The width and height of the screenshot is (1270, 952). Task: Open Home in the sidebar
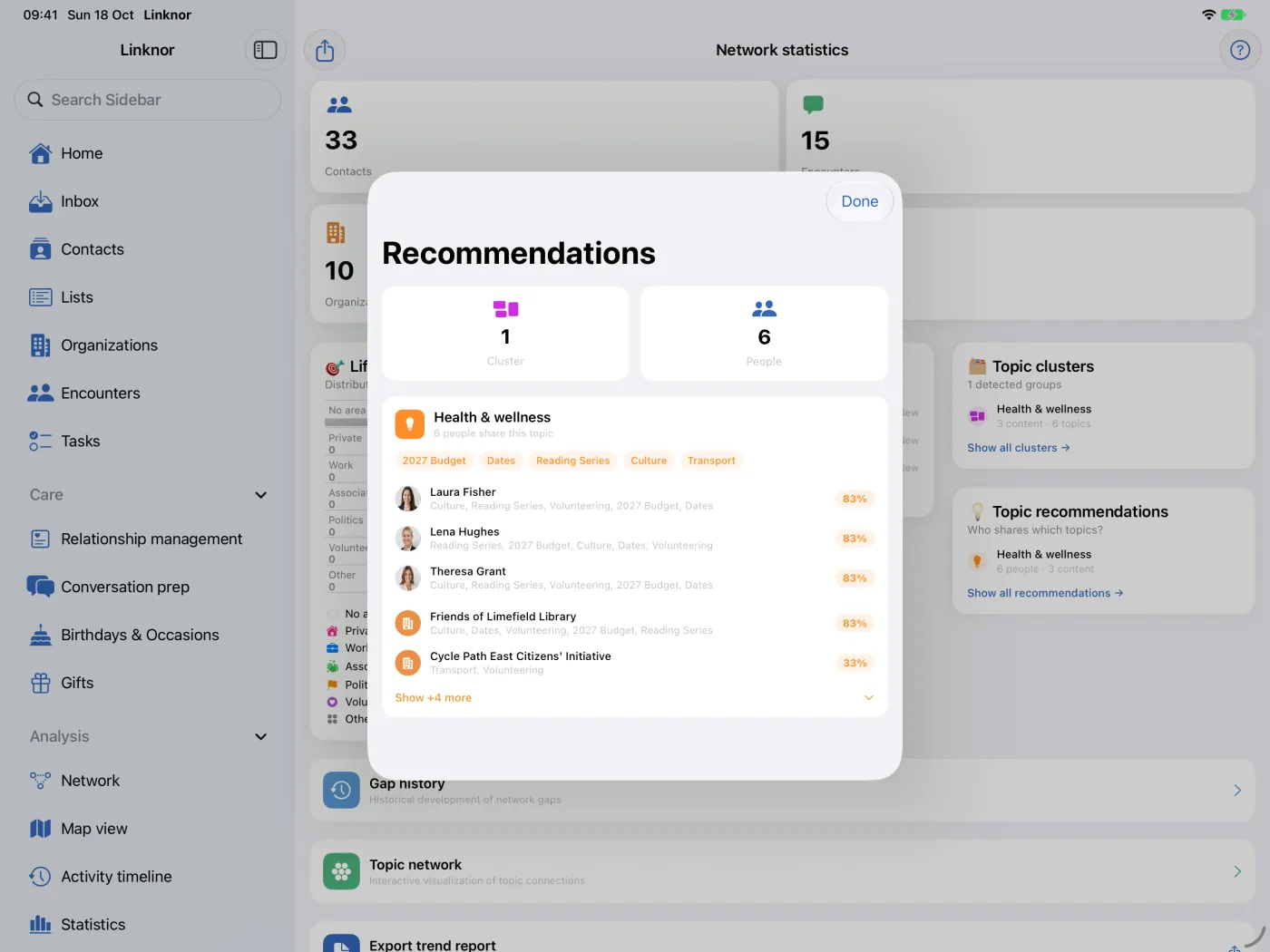pyautogui.click(x=148, y=153)
